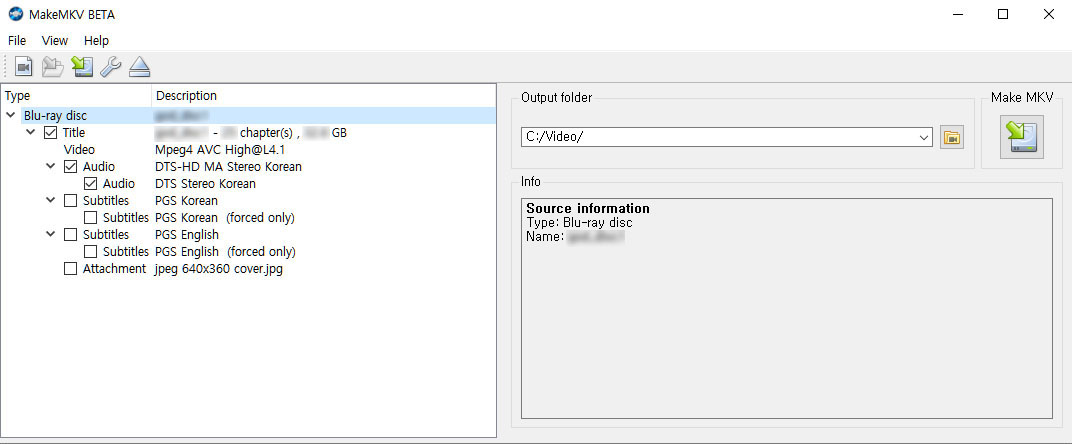Collapse the PGS English Subtitles node
Screen dimensions: 1072x444
click(x=51, y=234)
